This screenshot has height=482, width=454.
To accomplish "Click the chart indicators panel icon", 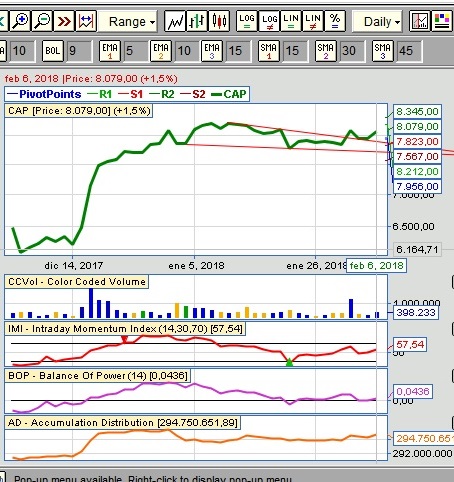I will point(419,21).
